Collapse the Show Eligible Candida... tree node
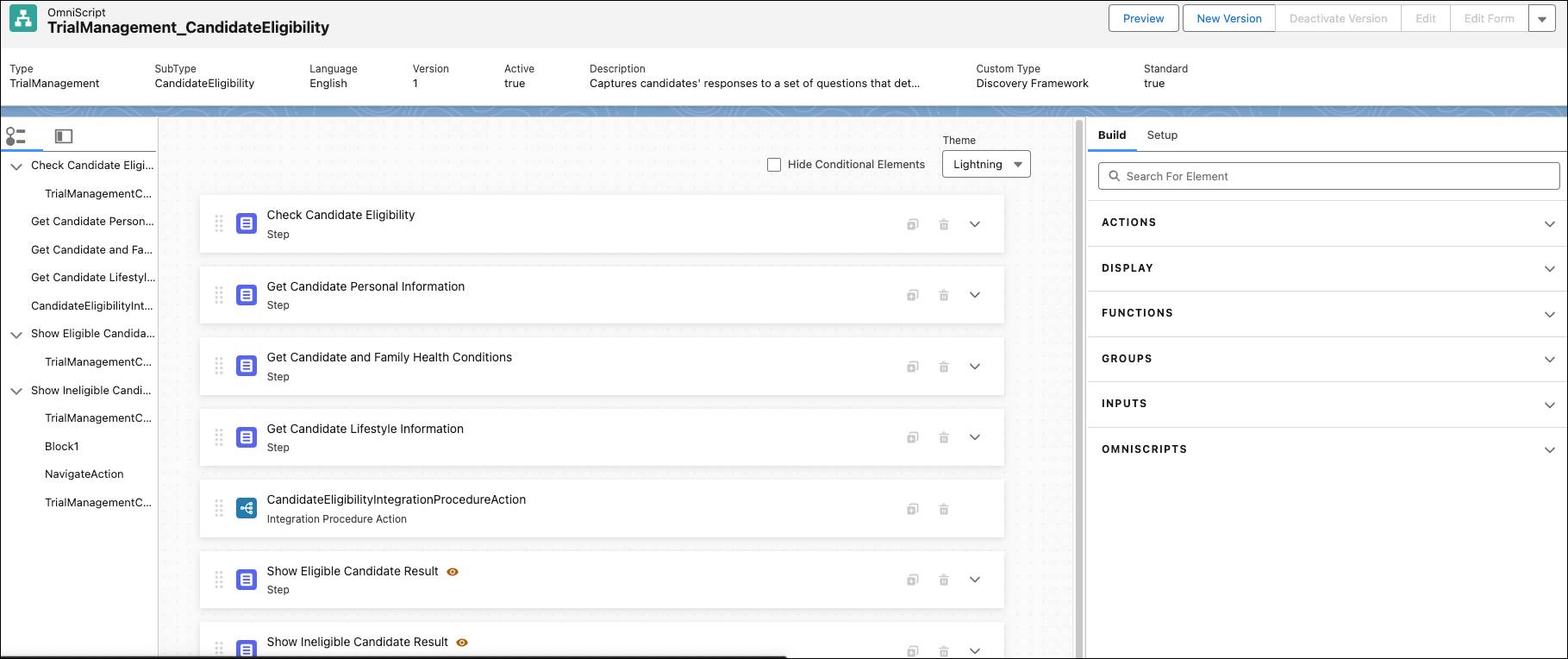This screenshot has width=1568, height=659. (x=16, y=335)
